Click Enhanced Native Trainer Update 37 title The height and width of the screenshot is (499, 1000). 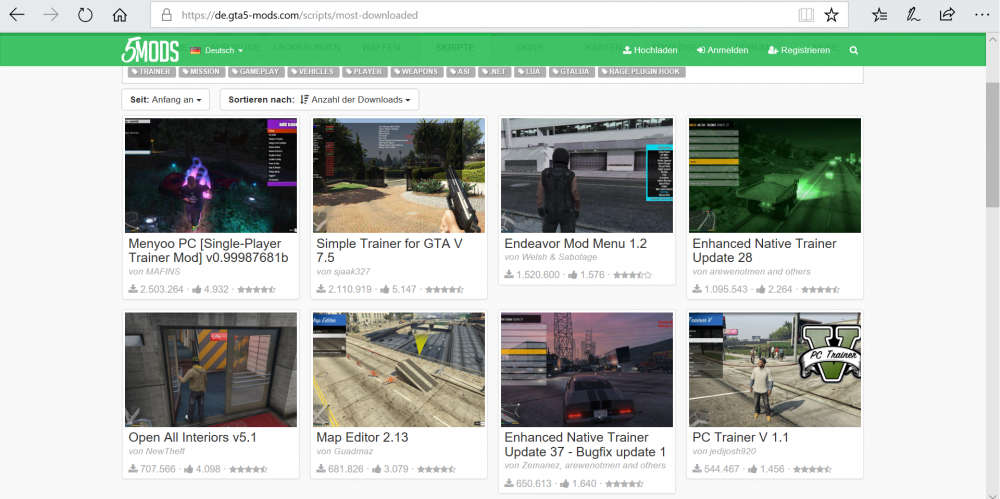585,445
